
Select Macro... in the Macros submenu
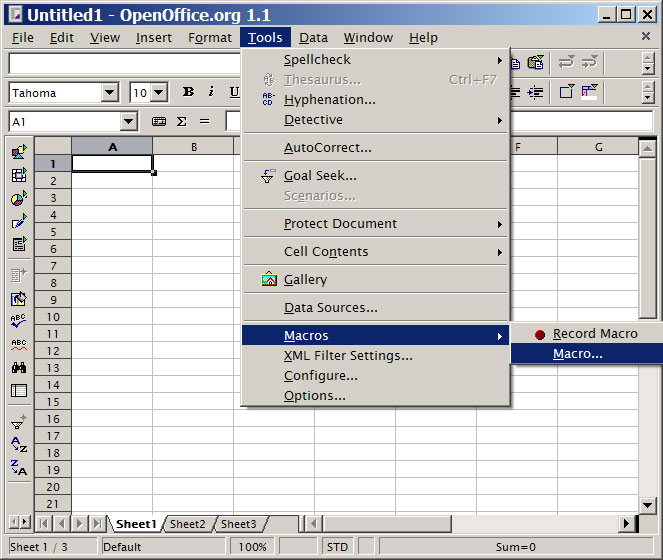(578, 354)
